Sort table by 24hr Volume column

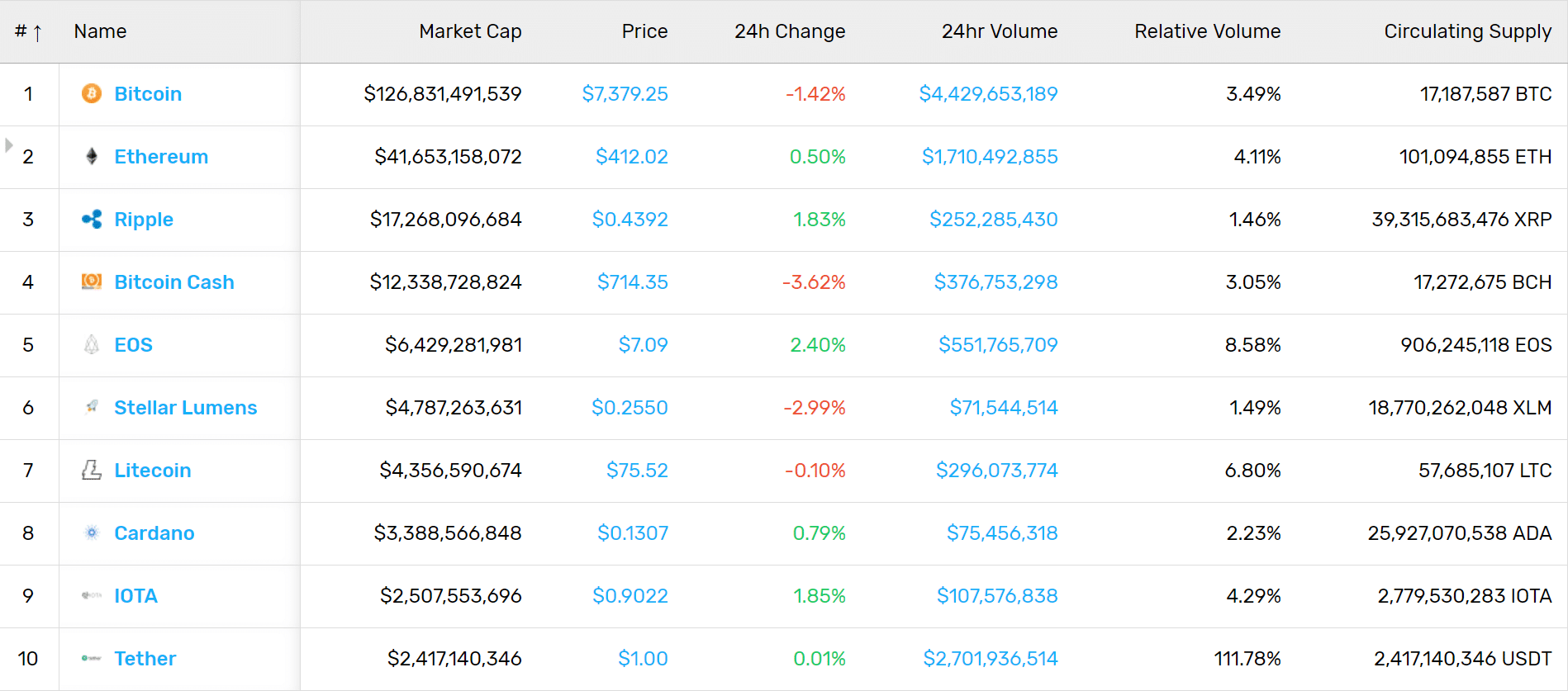coord(1000,31)
